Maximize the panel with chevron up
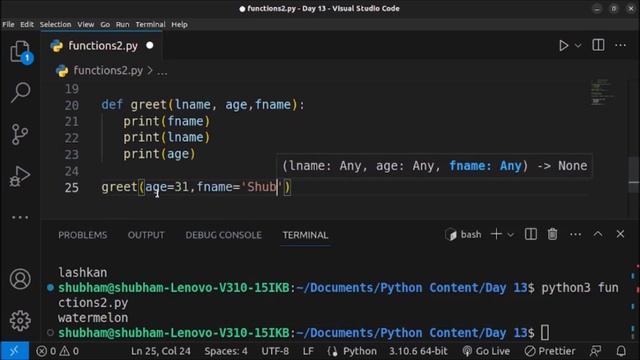 tap(598, 234)
